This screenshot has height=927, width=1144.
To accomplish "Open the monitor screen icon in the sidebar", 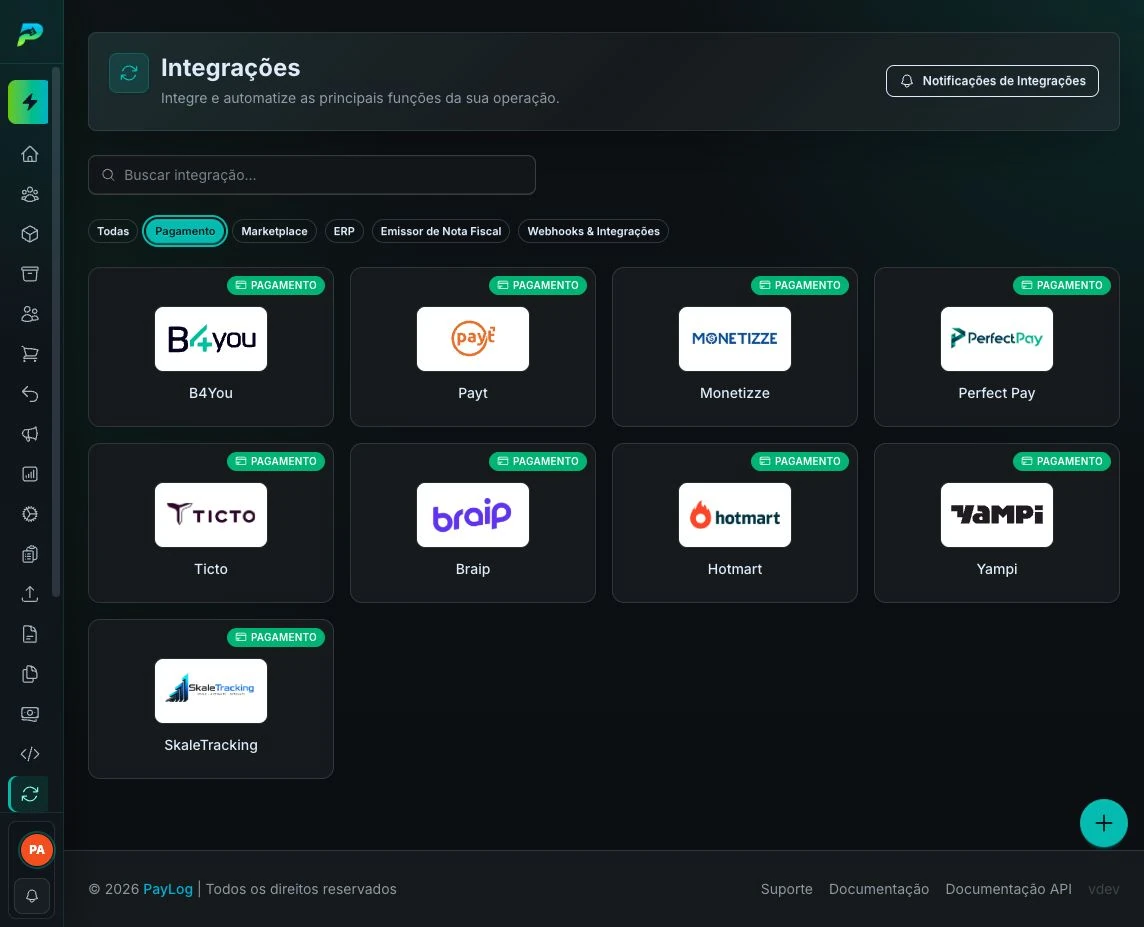I will pyautogui.click(x=30, y=714).
